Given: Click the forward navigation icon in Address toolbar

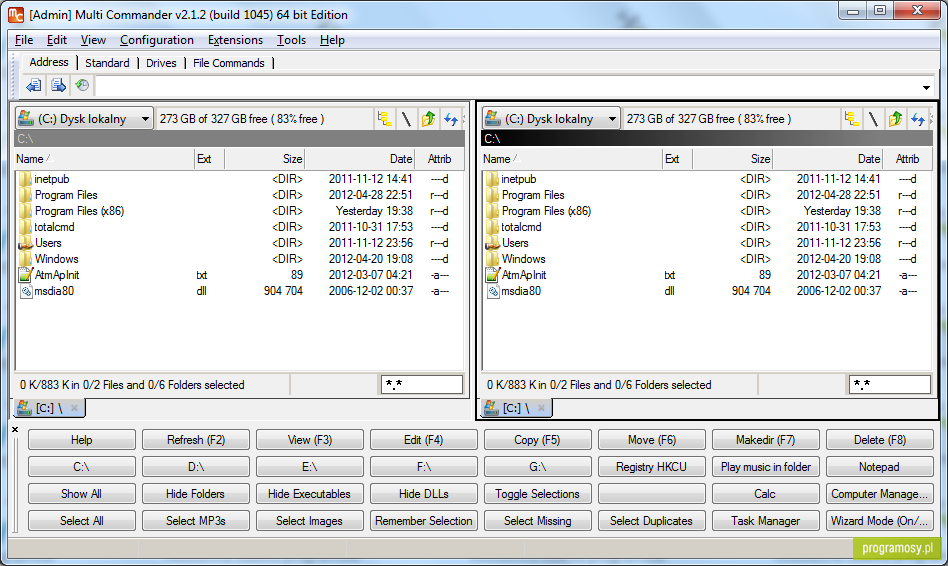Looking at the screenshot, I should (58, 85).
